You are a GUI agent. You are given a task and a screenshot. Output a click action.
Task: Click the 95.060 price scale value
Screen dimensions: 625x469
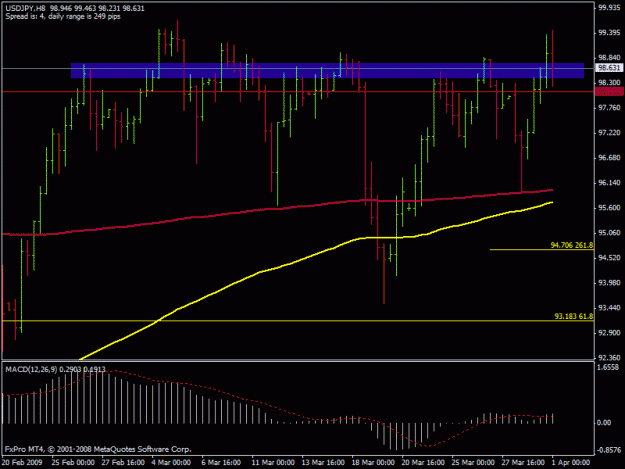609,233
